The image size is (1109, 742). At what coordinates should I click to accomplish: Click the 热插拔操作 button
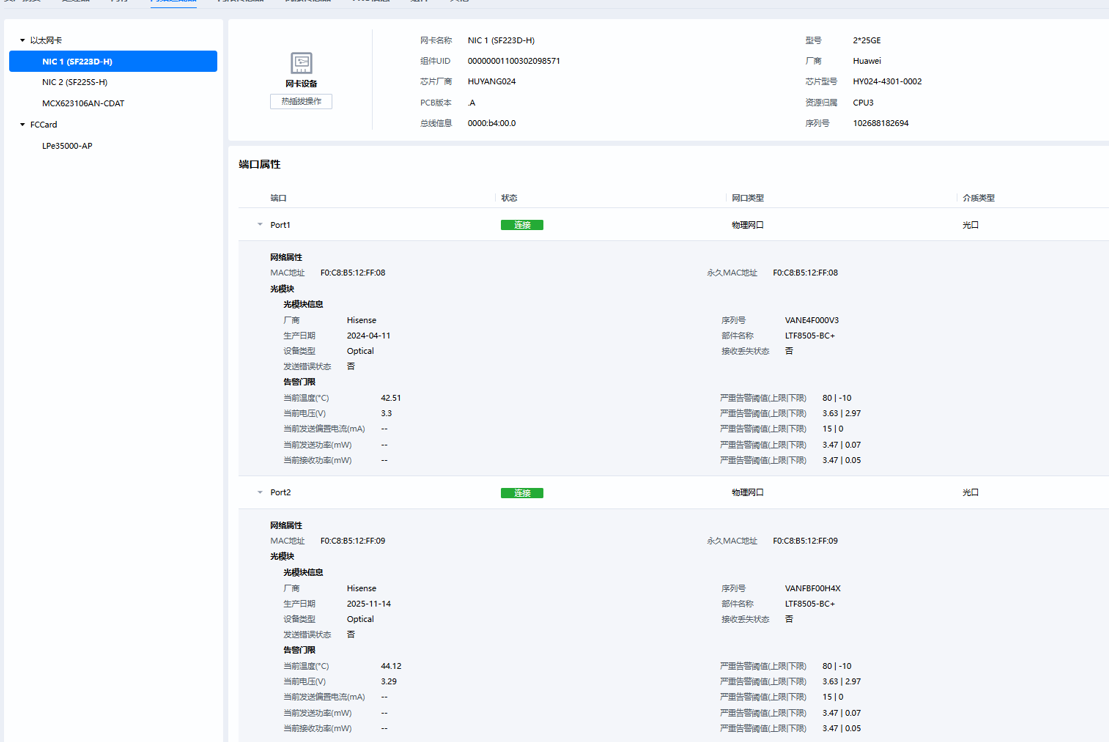pyautogui.click(x=301, y=101)
